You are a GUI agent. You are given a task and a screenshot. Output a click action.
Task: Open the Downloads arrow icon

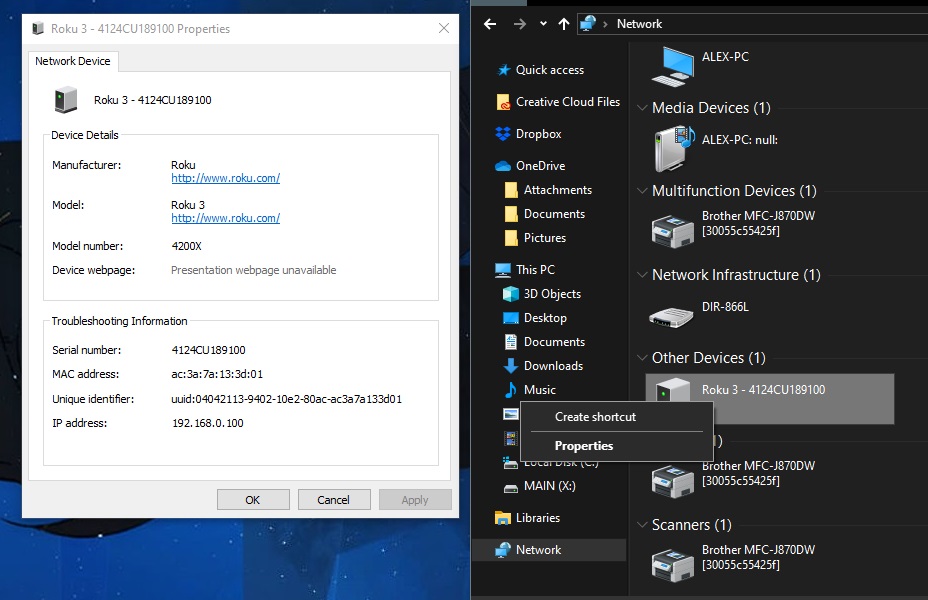tap(511, 366)
